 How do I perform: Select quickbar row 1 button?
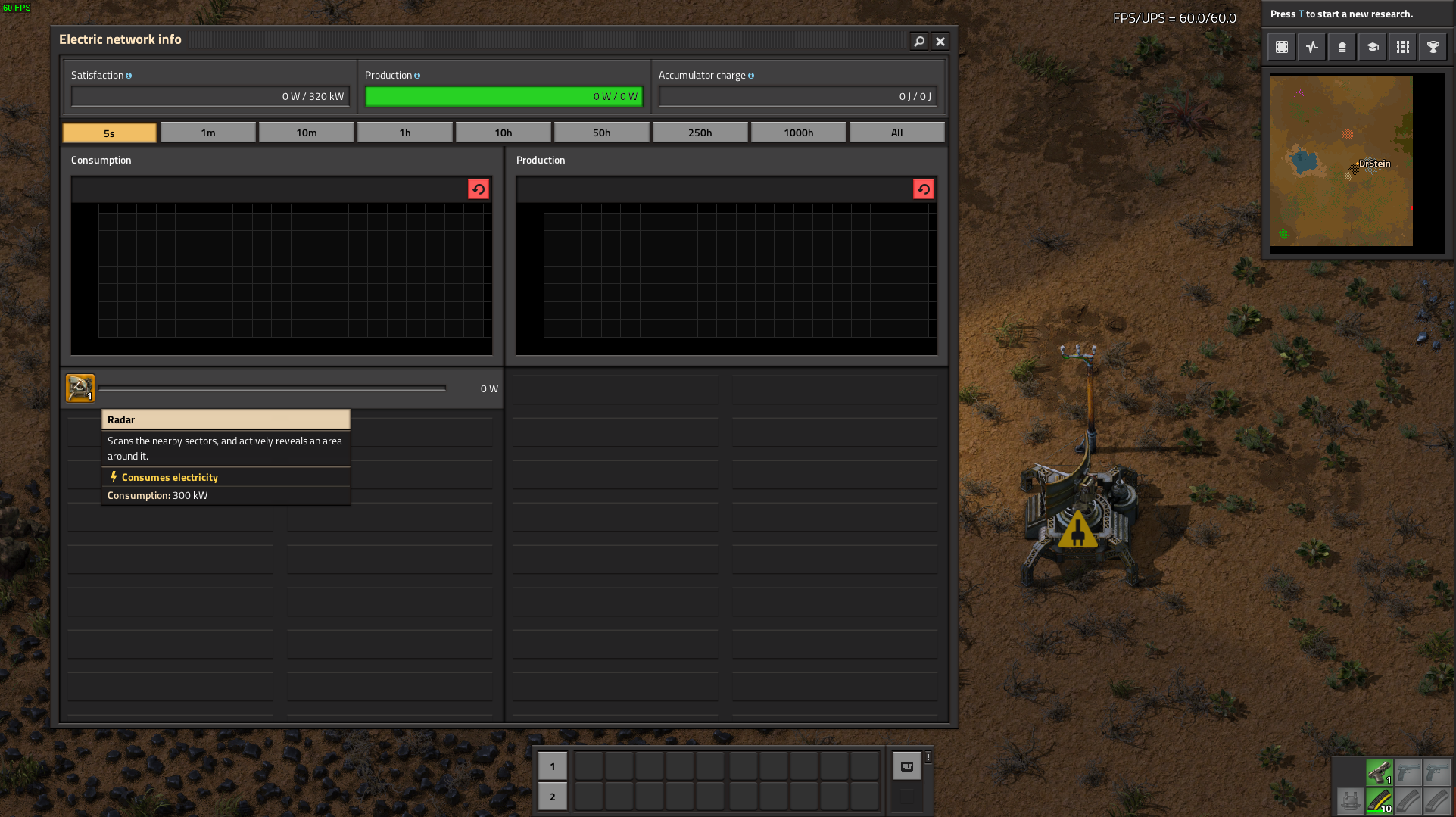(553, 766)
